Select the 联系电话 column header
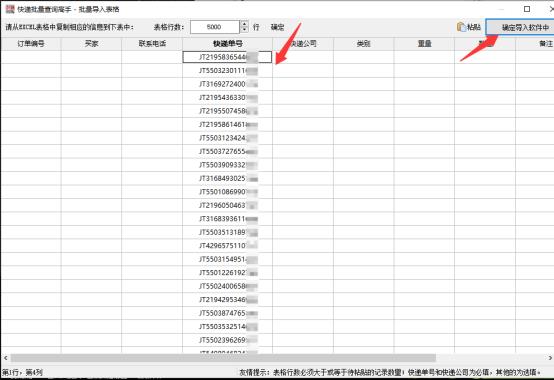 pyautogui.click(x=152, y=44)
